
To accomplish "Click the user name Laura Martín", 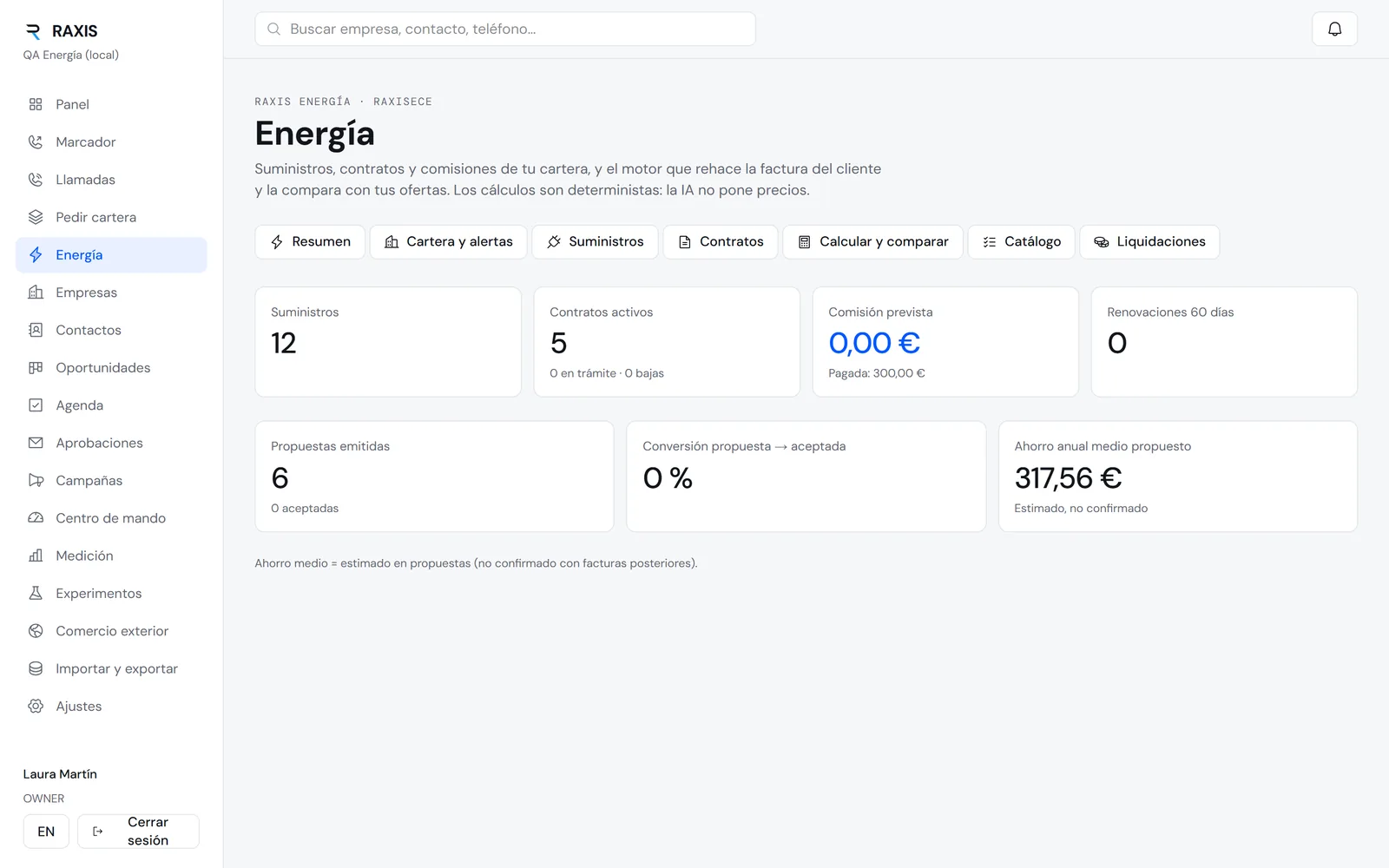I will pyautogui.click(x=60, y=774).
